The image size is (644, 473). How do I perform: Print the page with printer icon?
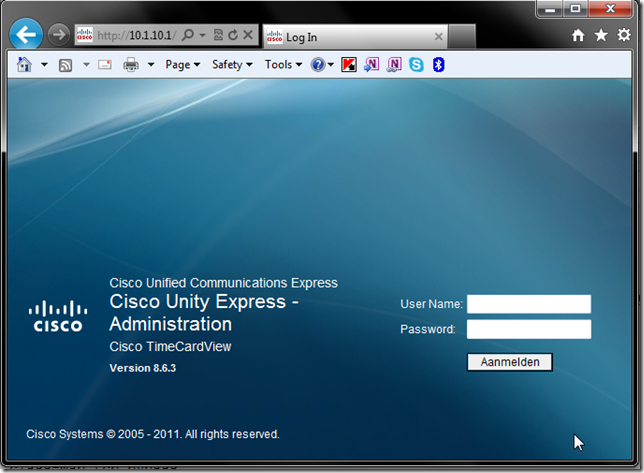tap(131, 64)
